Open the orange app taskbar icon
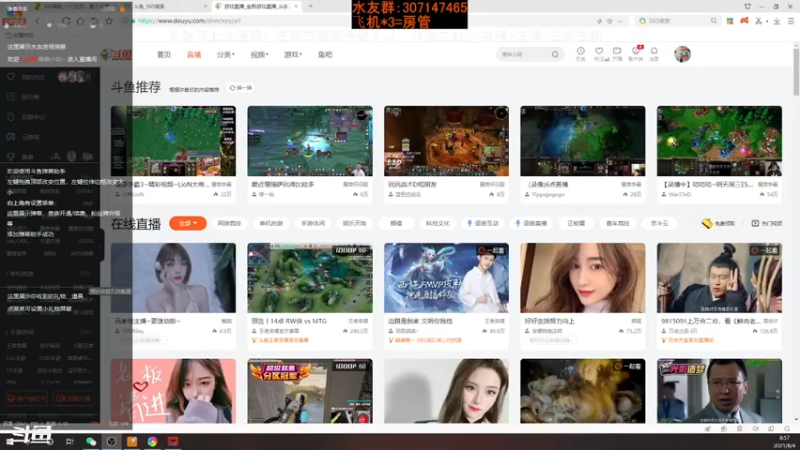The width and height of the screenshot is (800, 450). click(132, 441)
